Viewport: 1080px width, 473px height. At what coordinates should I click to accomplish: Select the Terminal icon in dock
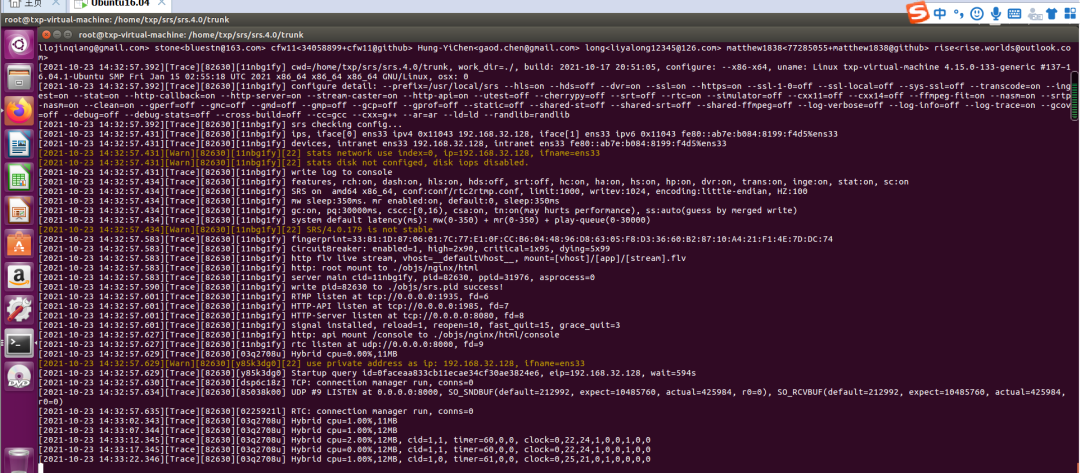point(19,343)
